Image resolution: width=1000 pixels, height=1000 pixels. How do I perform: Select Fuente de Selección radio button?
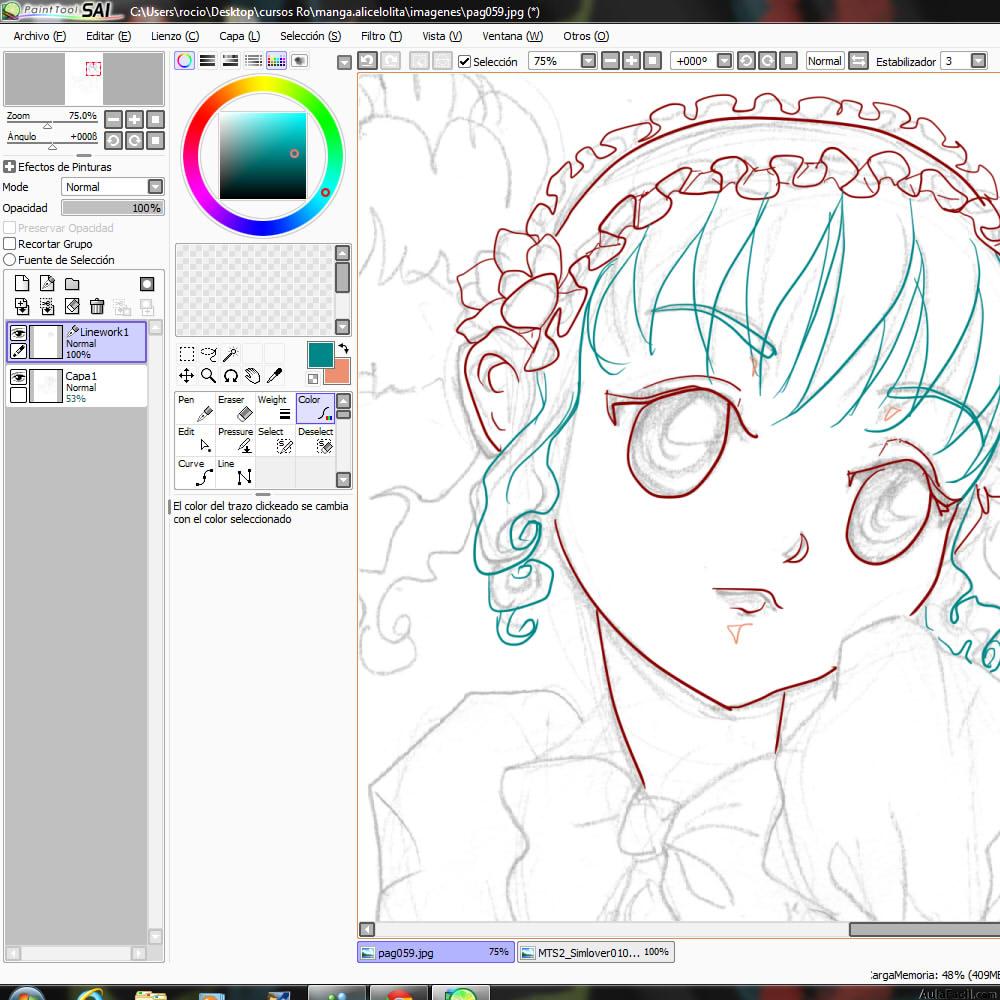pos(10,260)
